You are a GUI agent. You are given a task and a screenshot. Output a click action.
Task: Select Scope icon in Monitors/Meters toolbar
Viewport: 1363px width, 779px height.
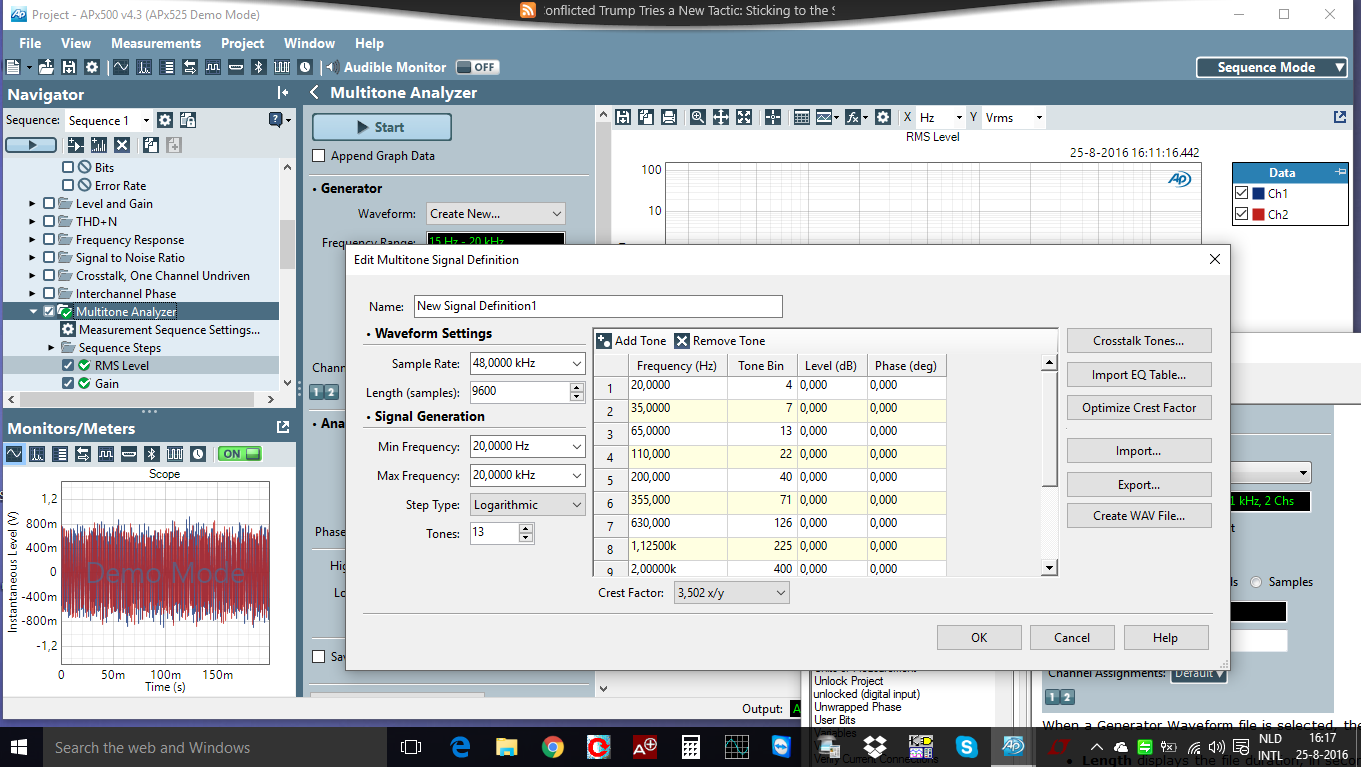click(x=15, y=454)
